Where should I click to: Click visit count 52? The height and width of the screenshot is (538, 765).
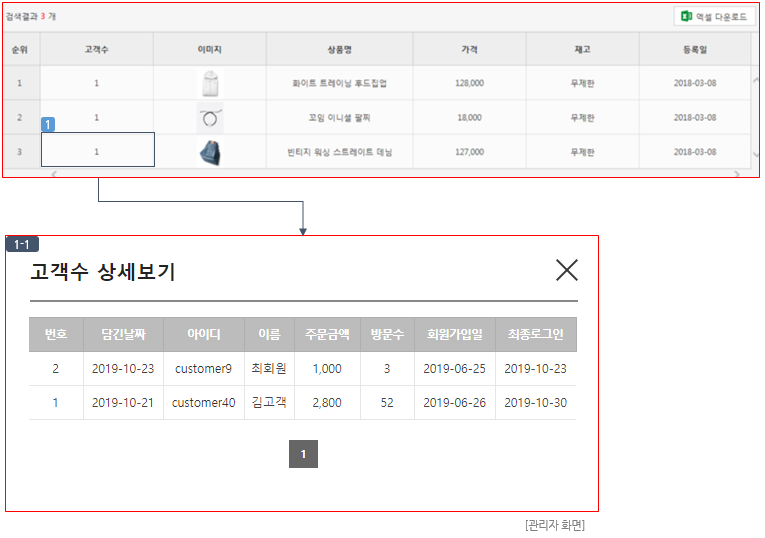(387, 403)
